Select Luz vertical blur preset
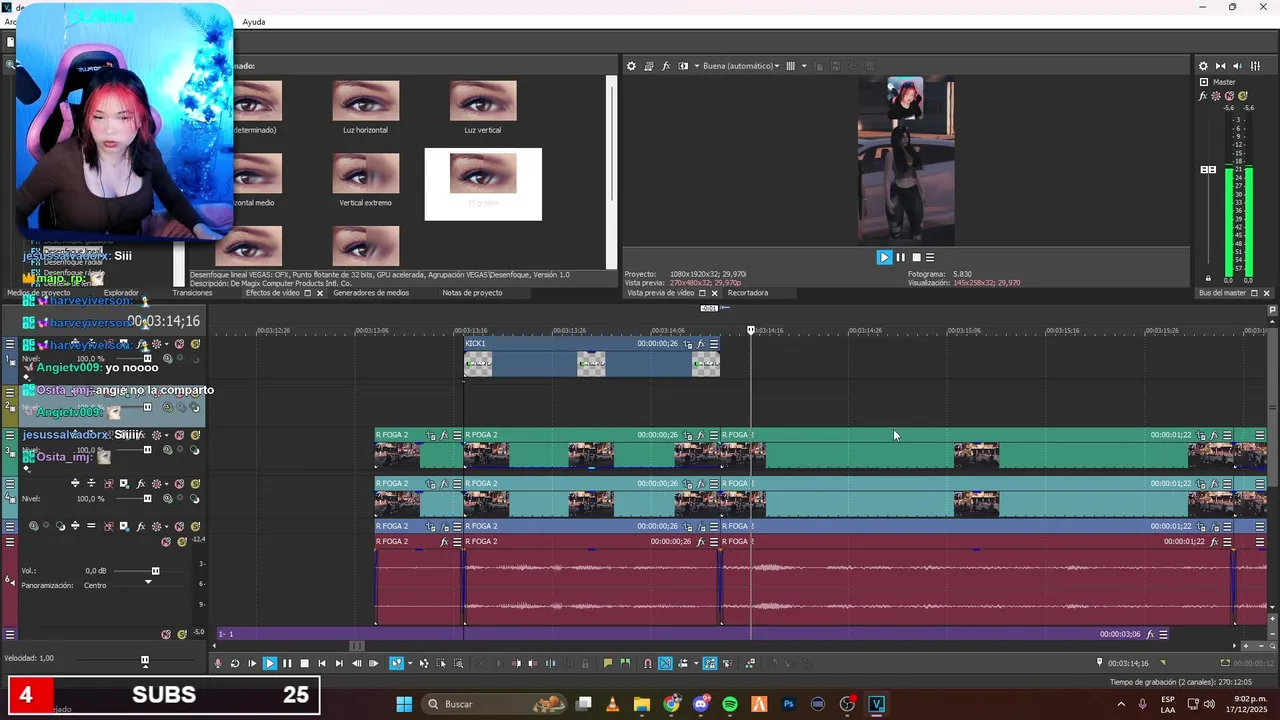The image size is (1280, 720). point(483,107)
